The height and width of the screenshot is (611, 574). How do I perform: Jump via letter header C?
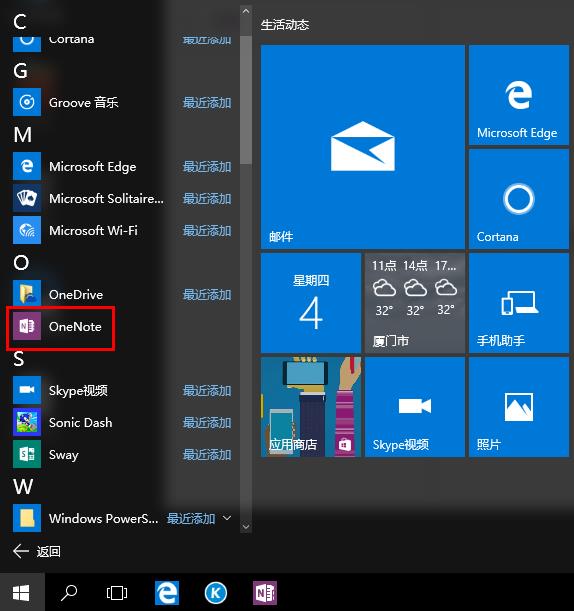click(20, 21)
